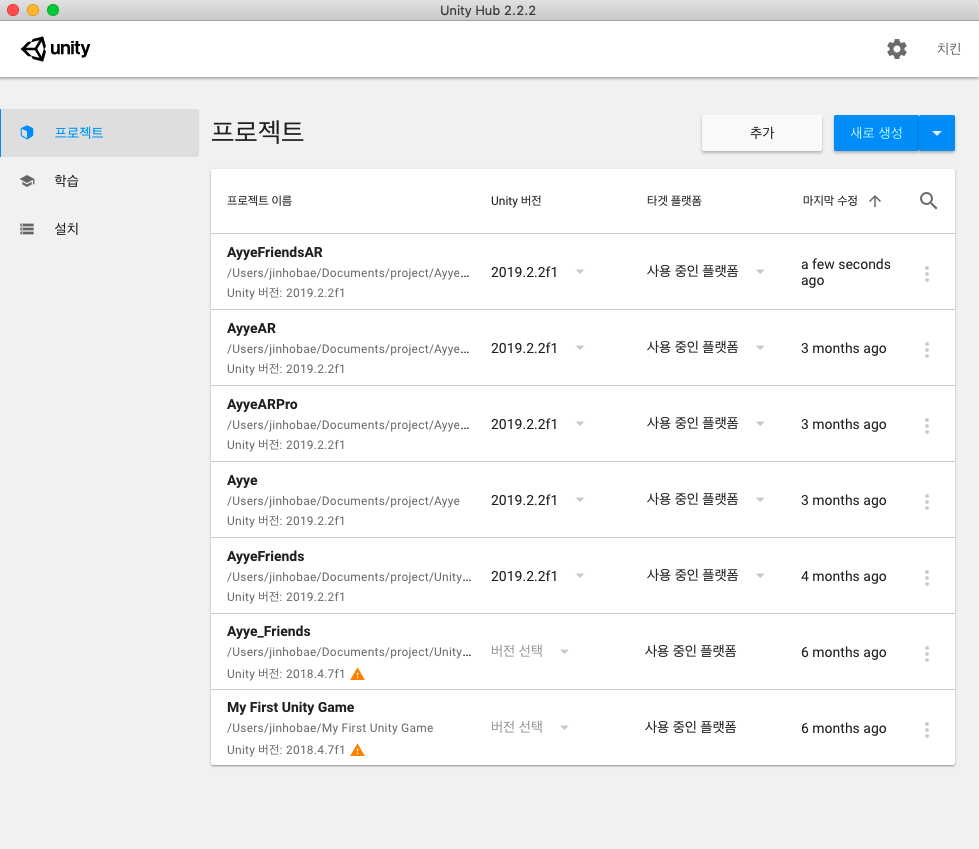Open the 버전 선택 dropdown for Ayye_Friends
The height and width of the screenshot is (849, 979).
(529, 651)
